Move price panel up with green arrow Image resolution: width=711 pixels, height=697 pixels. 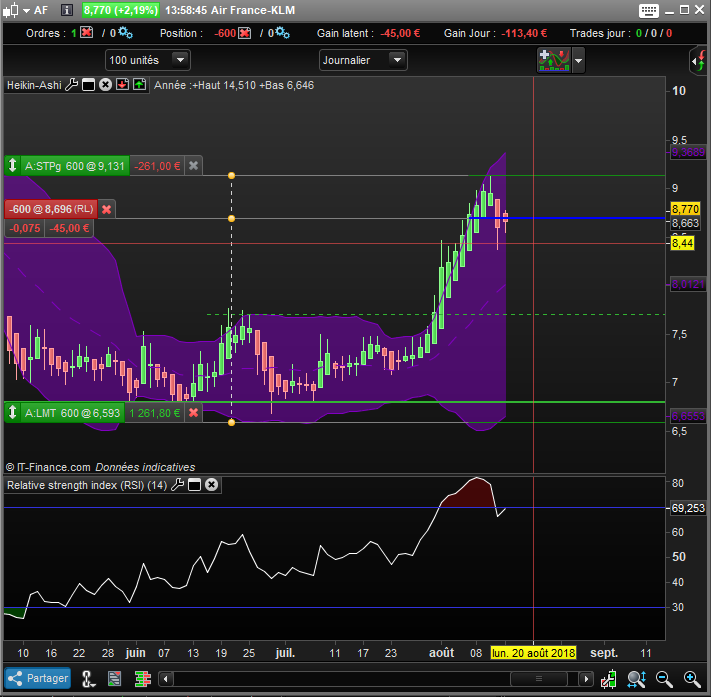[140, 84]
